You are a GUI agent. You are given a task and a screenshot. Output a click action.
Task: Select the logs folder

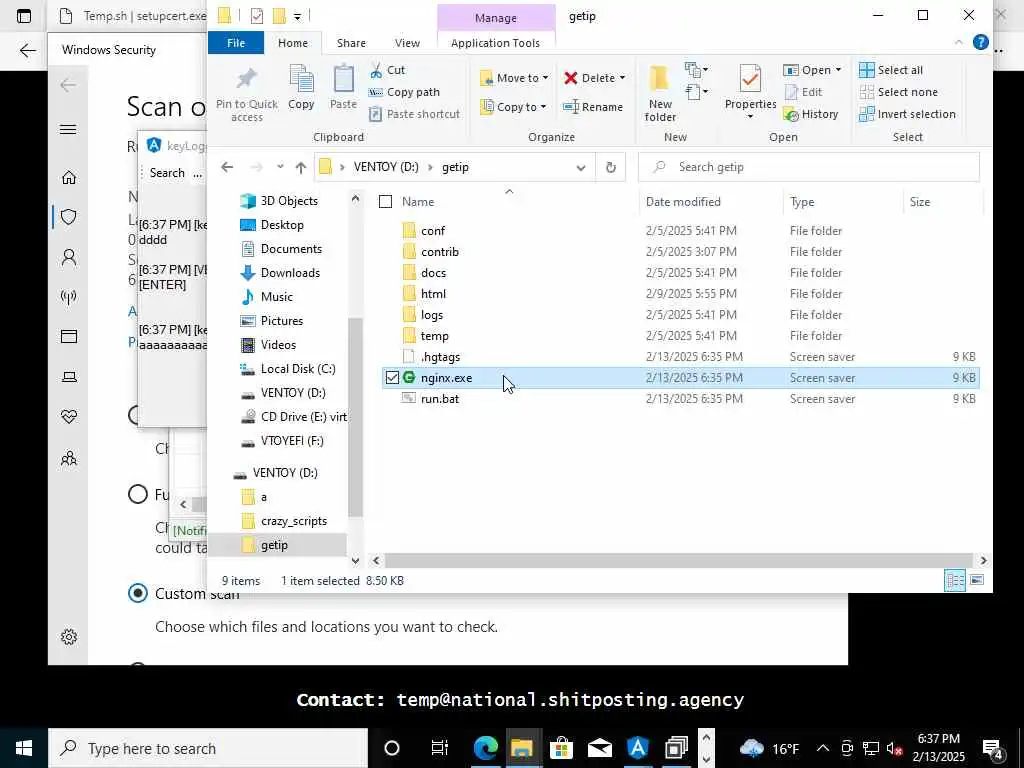[432, 315]
